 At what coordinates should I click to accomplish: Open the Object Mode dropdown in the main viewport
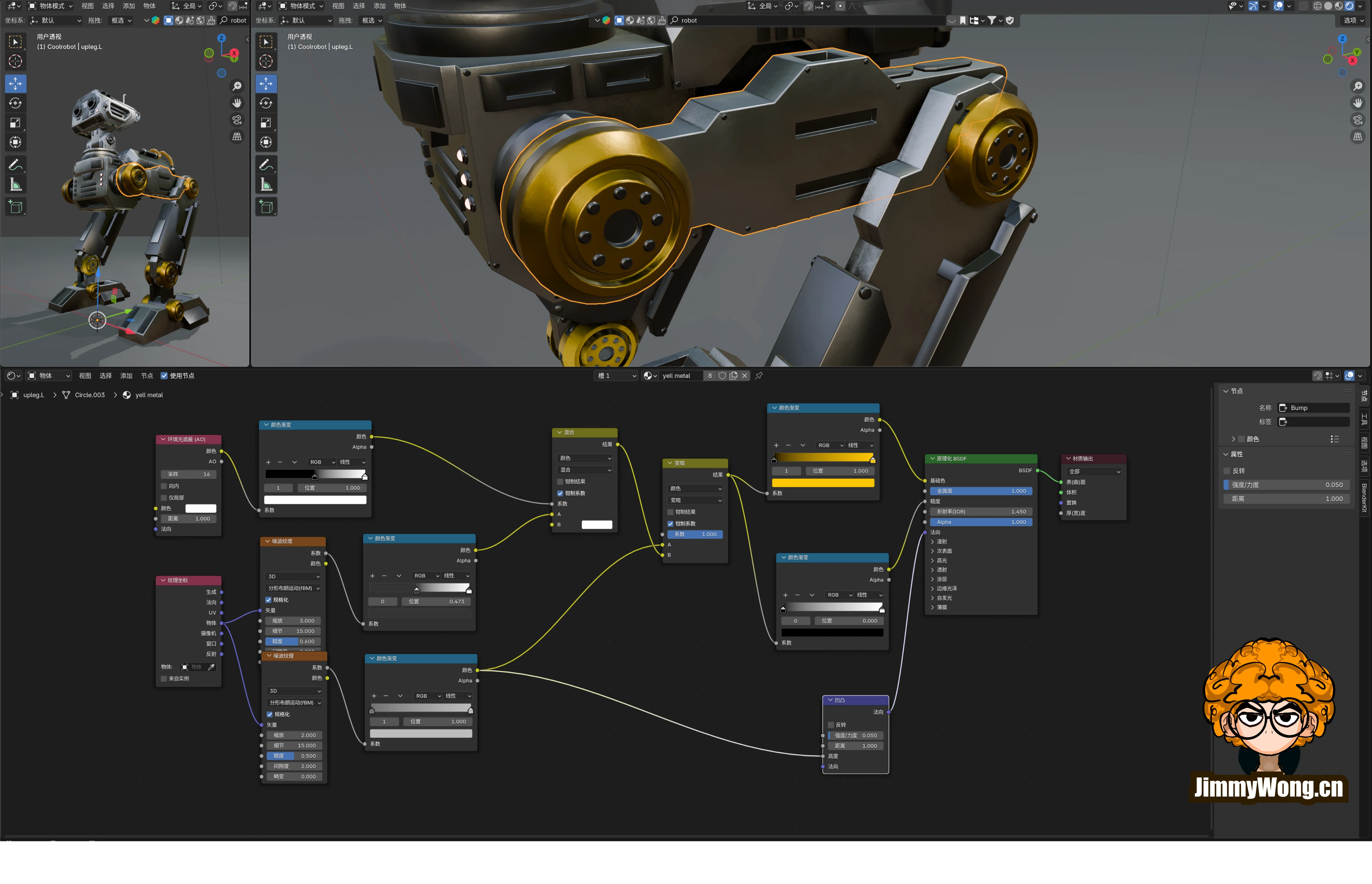point(301,6)
